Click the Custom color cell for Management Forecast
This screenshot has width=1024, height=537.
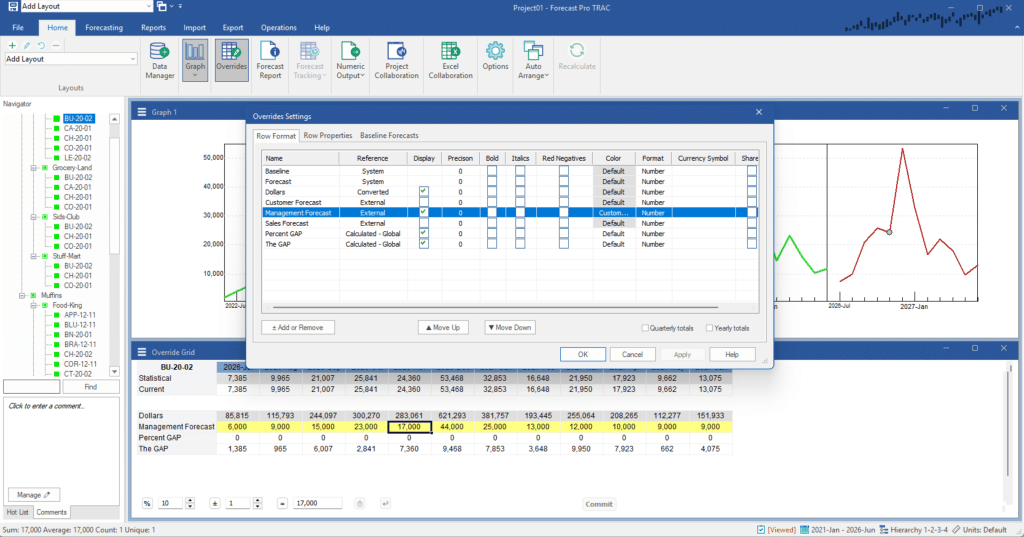coord(613,213)
